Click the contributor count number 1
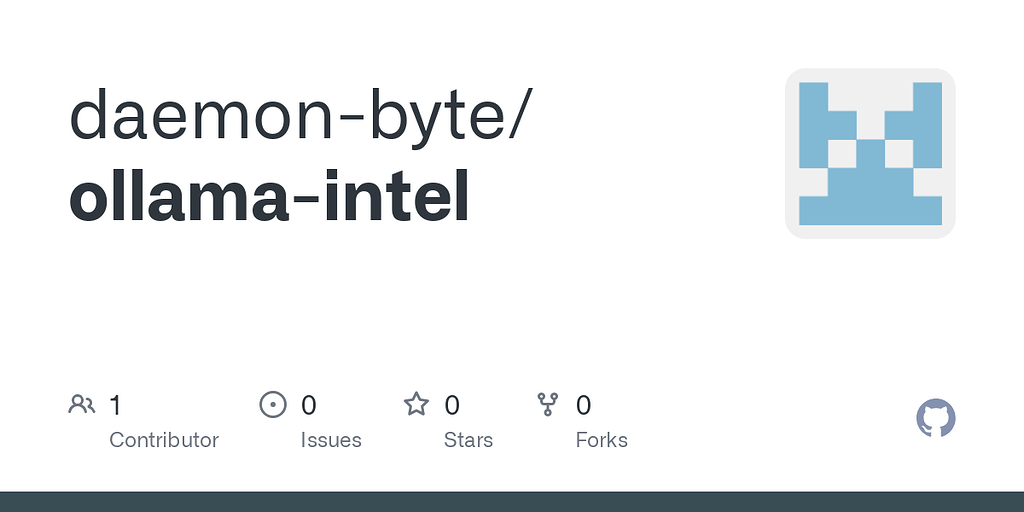Image resolution: width=1024 pixels, height=512 pixels. 115,405
